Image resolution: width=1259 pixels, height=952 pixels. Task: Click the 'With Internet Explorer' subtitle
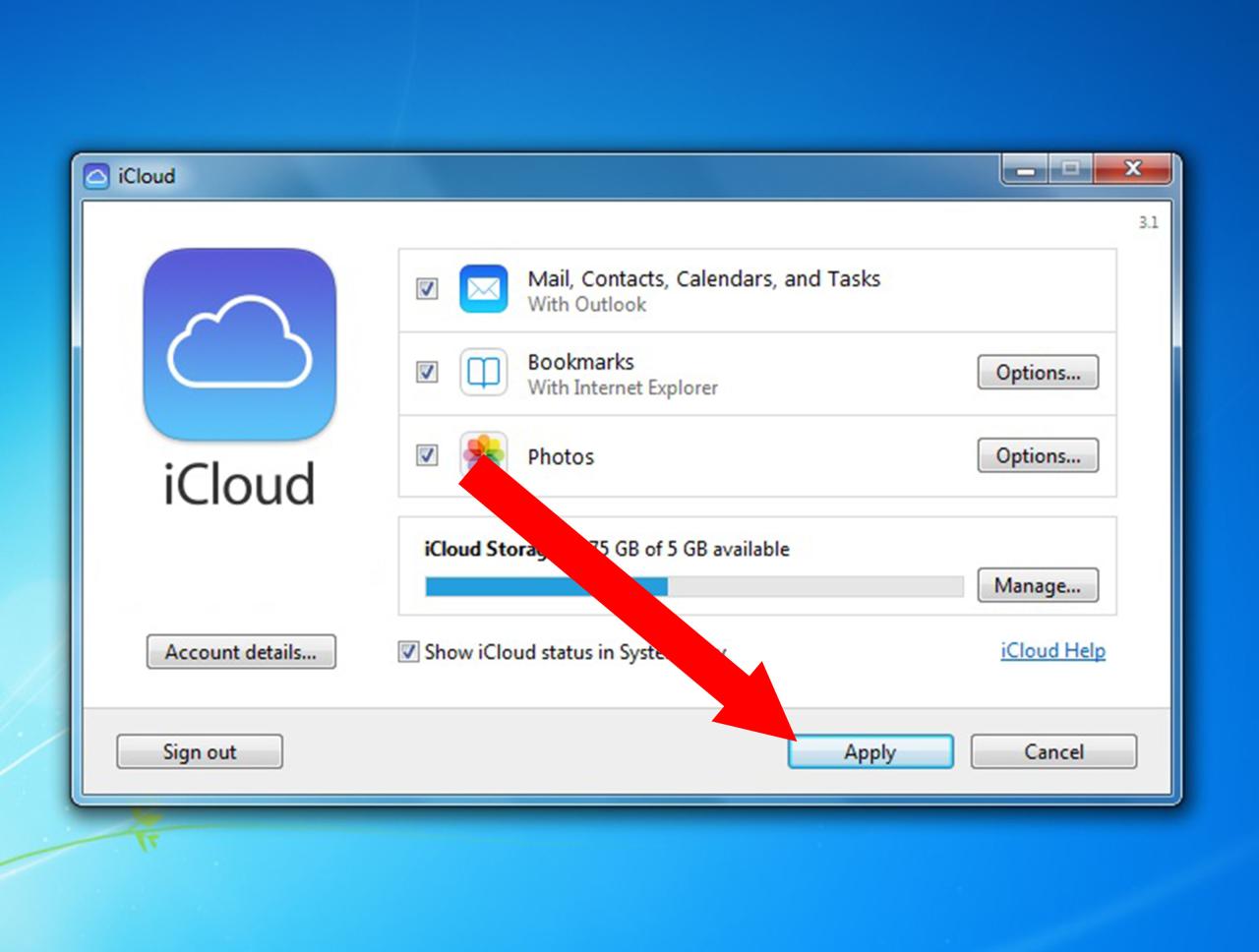click(623, 387)
